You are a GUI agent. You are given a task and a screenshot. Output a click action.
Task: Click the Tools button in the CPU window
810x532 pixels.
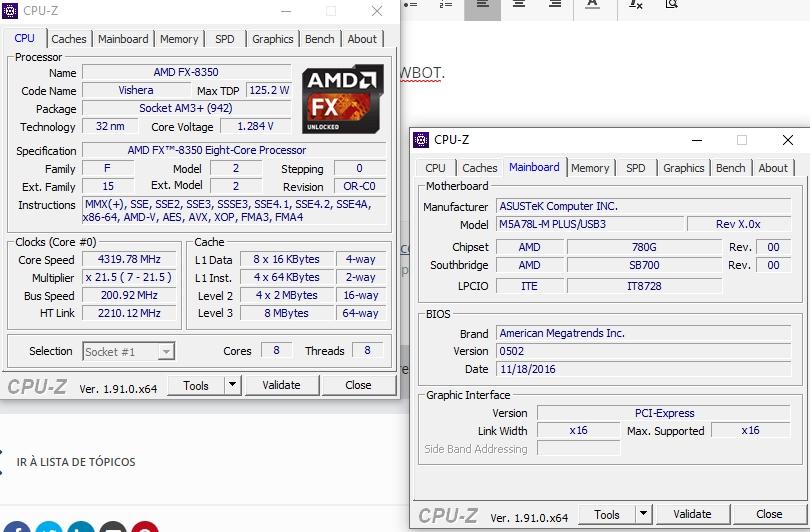[x=196, y=385]
